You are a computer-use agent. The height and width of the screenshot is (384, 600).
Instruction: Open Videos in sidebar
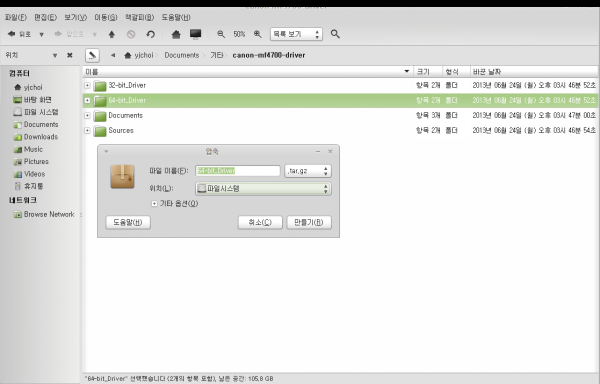[x=29, y=174]
